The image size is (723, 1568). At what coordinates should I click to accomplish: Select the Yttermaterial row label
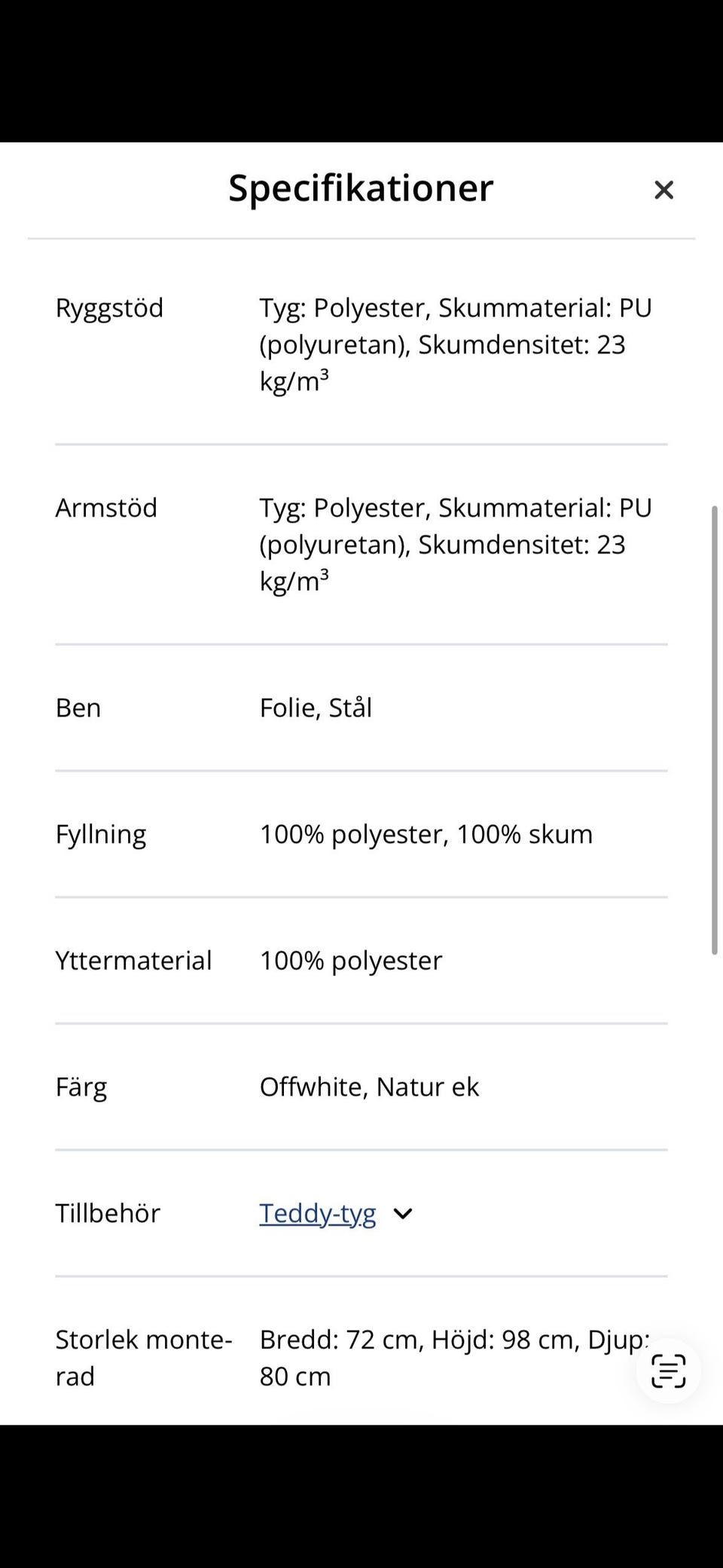133,961
